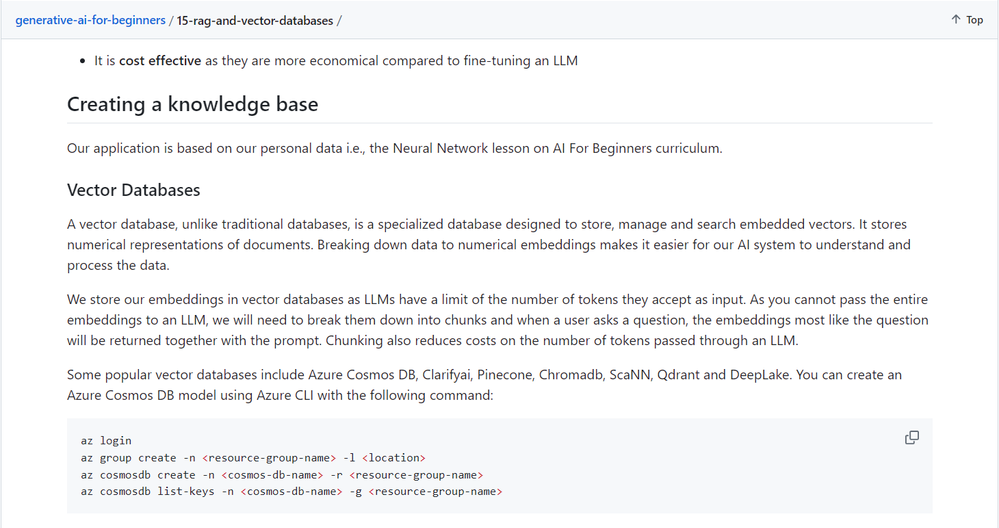Screen dimensions: 999x528
Task: Click the az login code line
Action: coord(106,441)
